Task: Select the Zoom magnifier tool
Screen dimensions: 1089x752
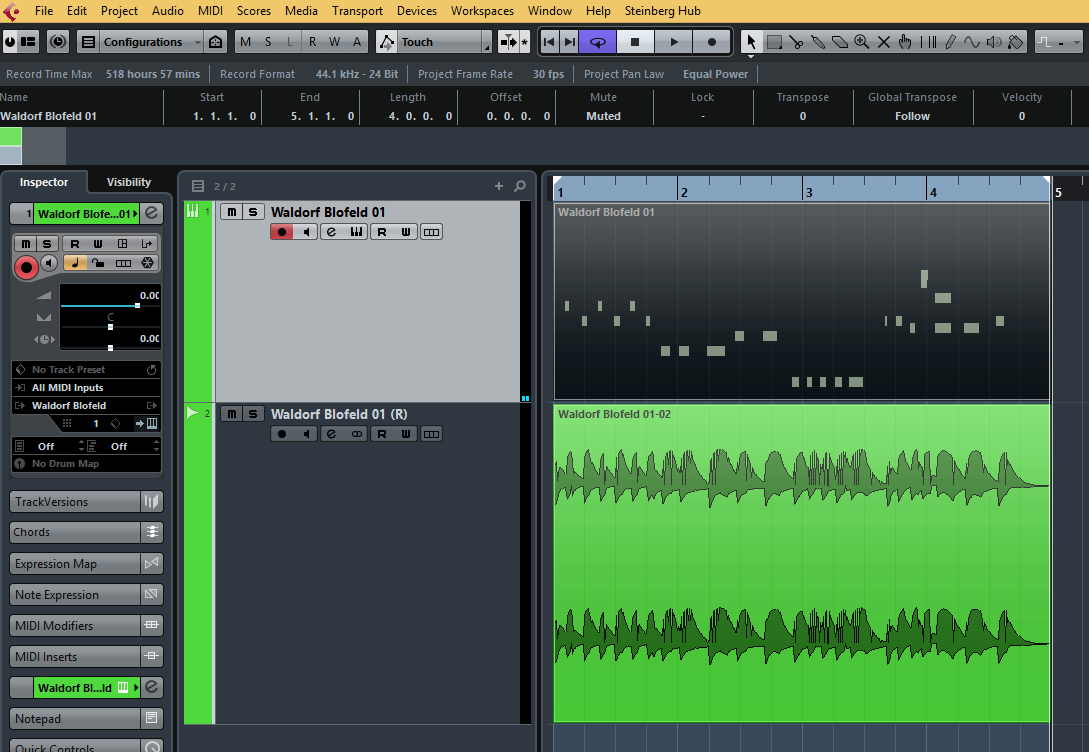Action: click(x=862, y=42)
